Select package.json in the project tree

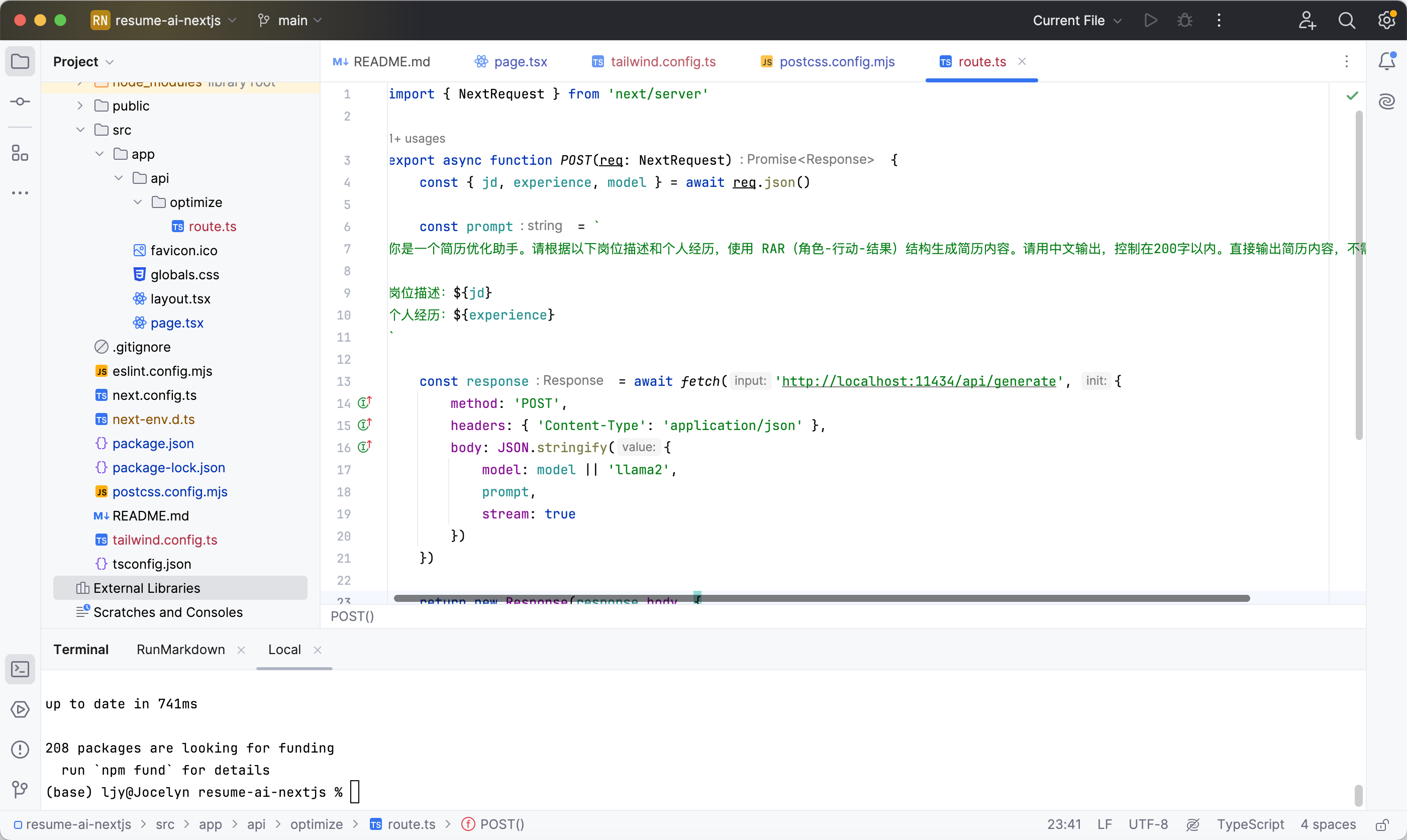click(x=153, y=443)
